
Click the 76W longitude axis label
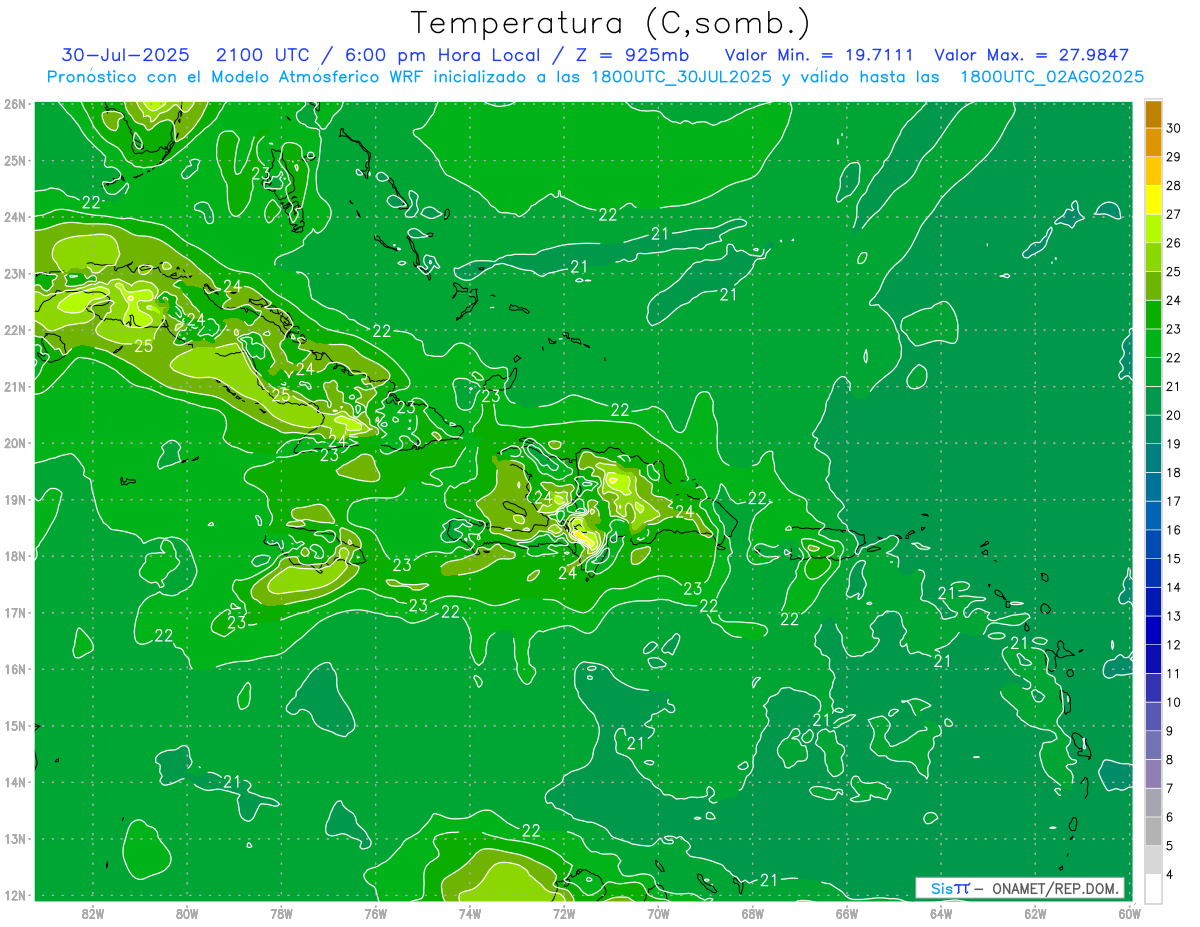(x=375, y=913)
